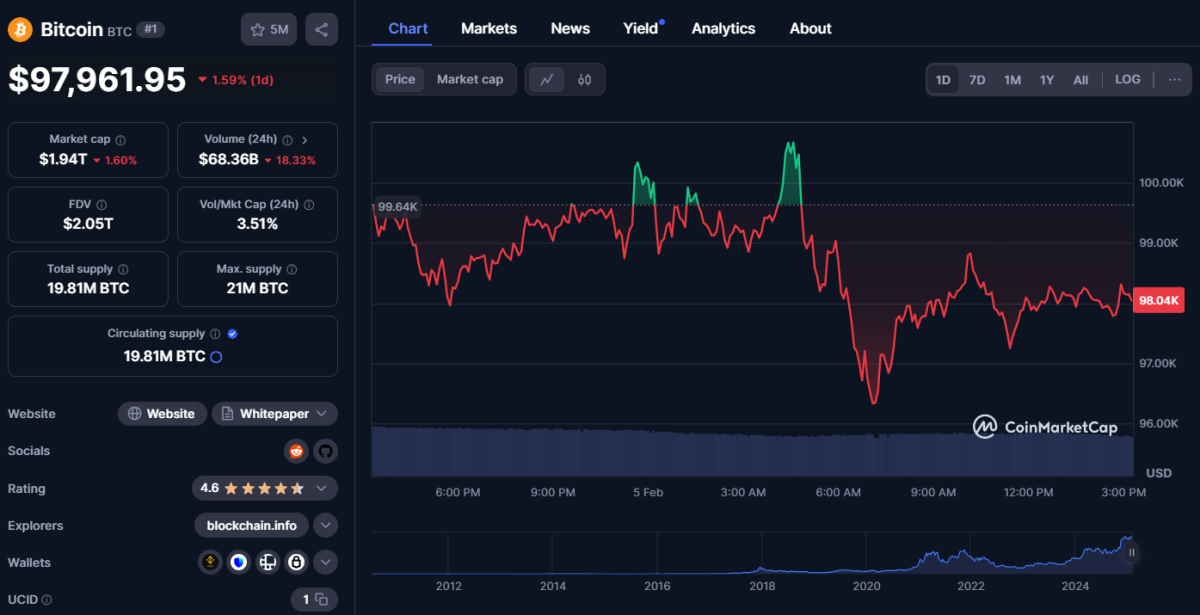Add Bitcoin to watchlist via star button

268,30
